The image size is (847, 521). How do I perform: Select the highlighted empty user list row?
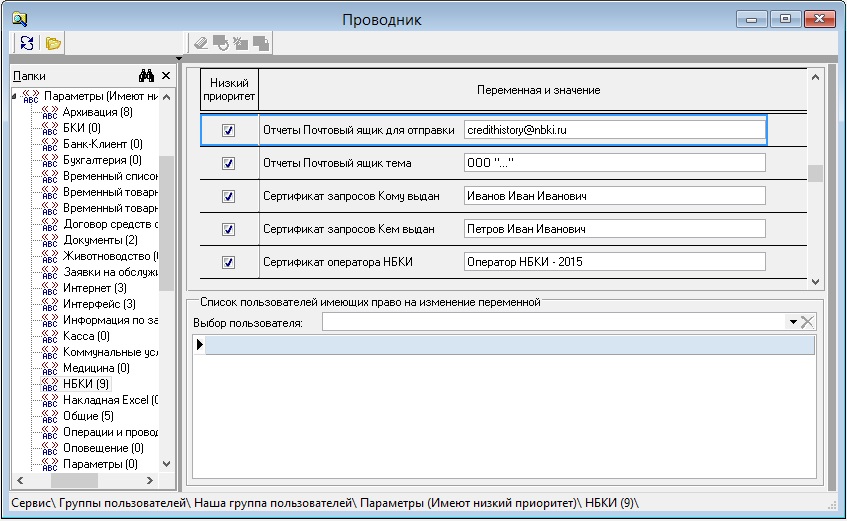tap(509, 345)
